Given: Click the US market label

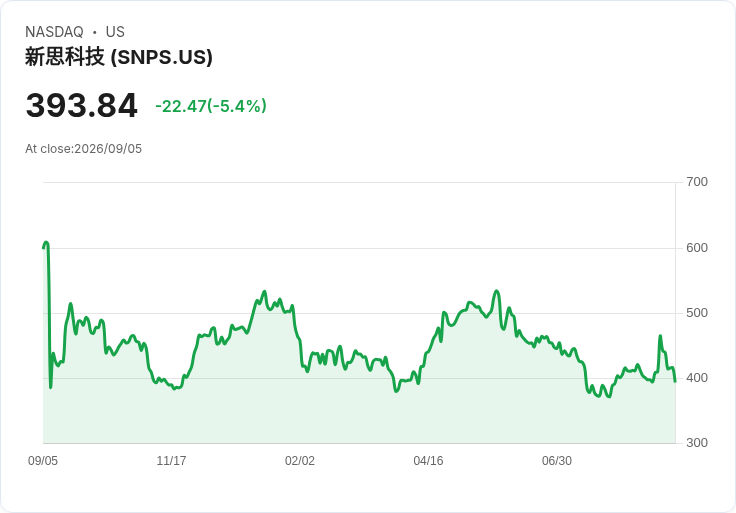Looking at the screenshot, I should click(115, 32).
